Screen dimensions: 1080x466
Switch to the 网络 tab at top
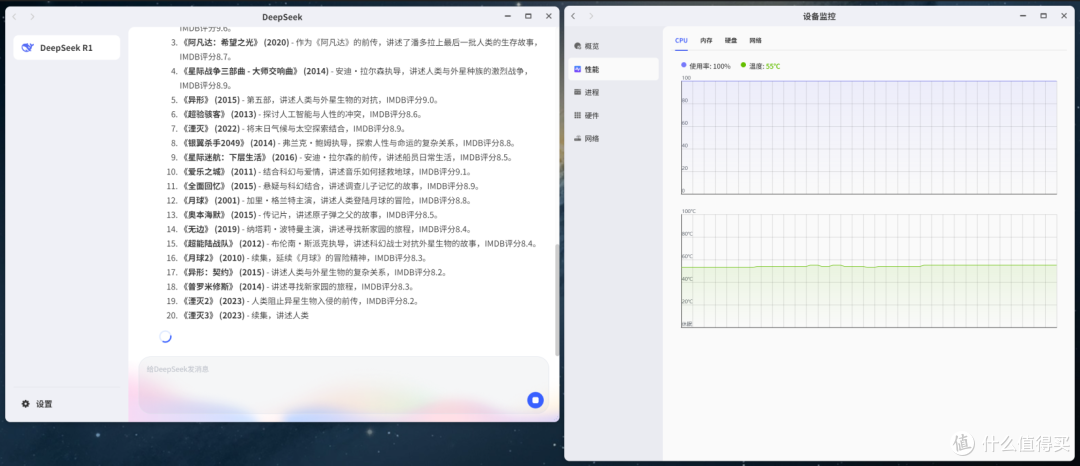pyautogui.click(x=756, y=41)
